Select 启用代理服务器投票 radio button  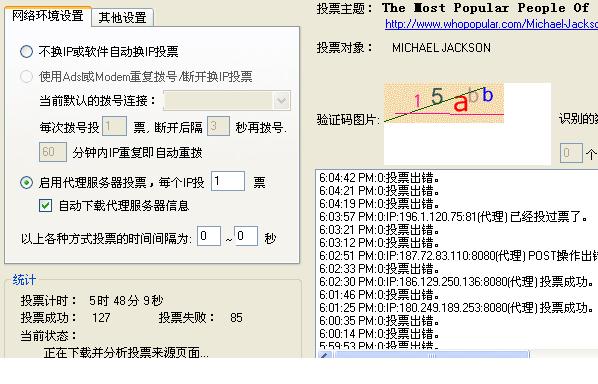pyautogui.click(x=26, y=183)
